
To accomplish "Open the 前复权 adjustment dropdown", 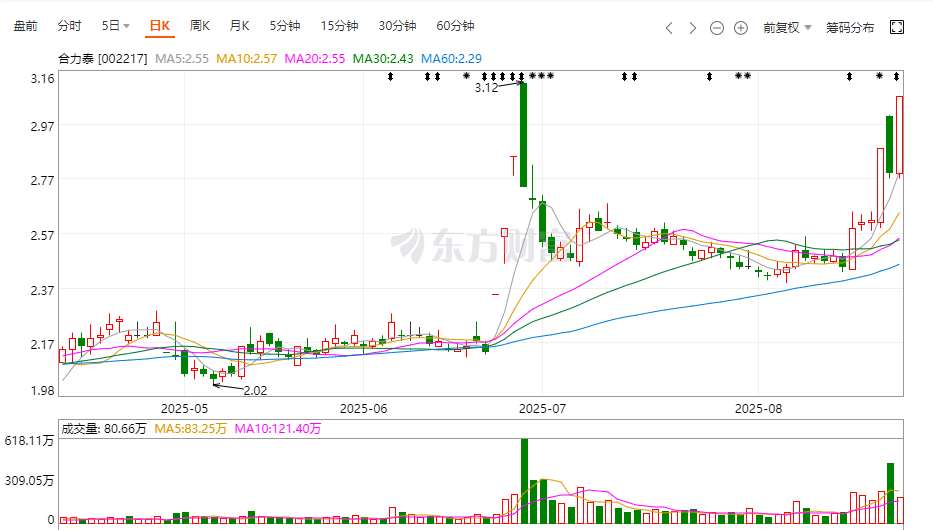I will click(x=787, y=28).
